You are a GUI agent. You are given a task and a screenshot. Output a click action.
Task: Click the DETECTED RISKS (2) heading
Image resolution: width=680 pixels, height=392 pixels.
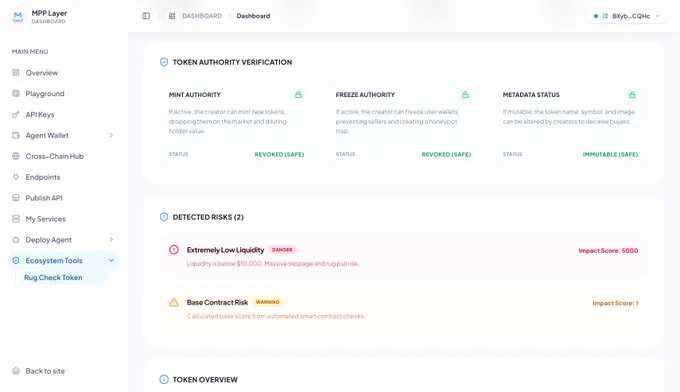pos(208,217)
